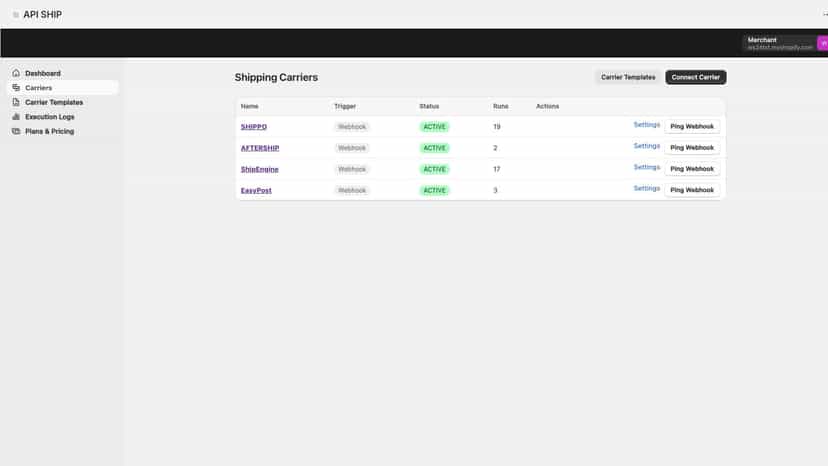Ping Webhook for EasyPost
The image size is (828, 466).
692,190
